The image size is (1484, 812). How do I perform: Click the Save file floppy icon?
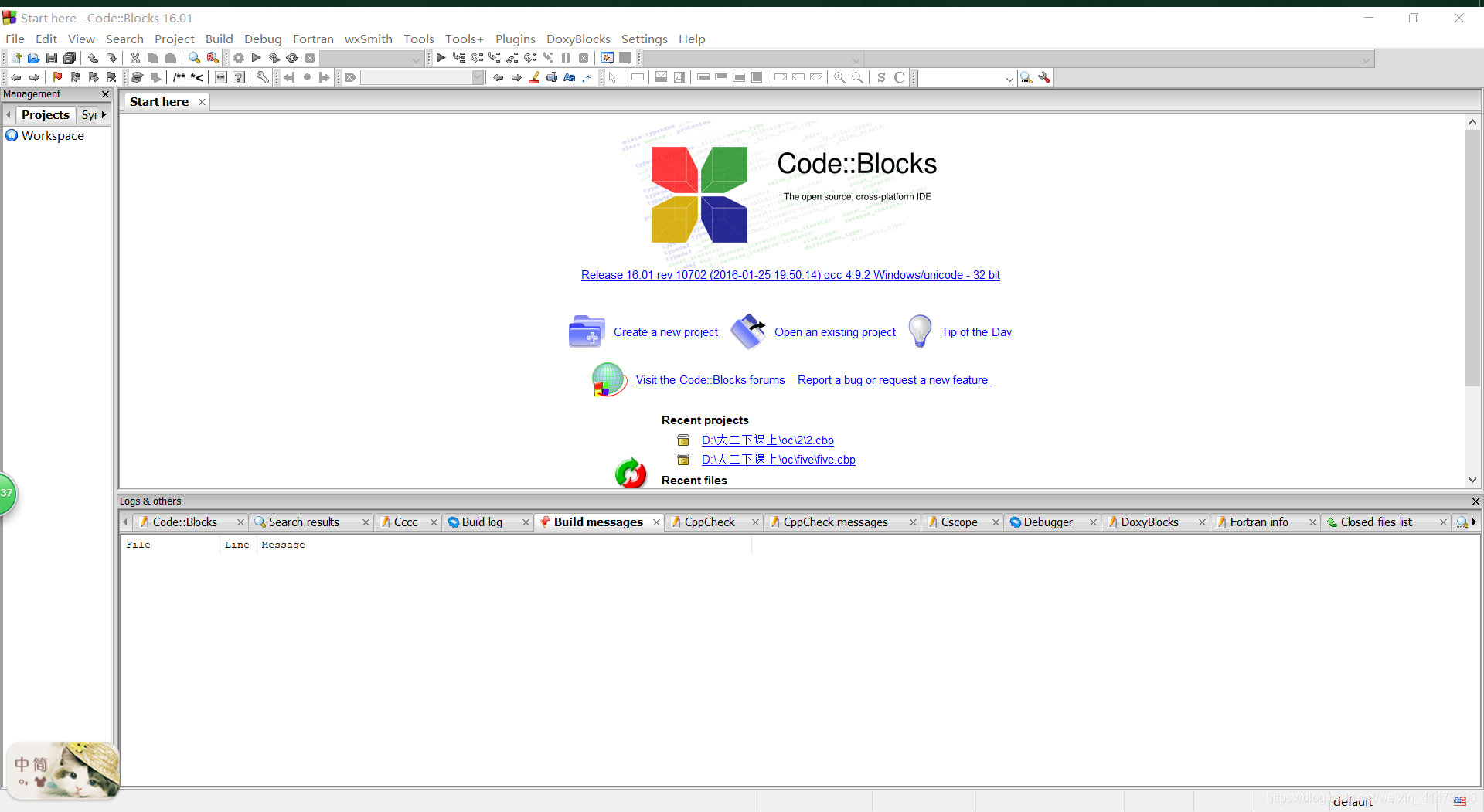click(x=51, y=58)
